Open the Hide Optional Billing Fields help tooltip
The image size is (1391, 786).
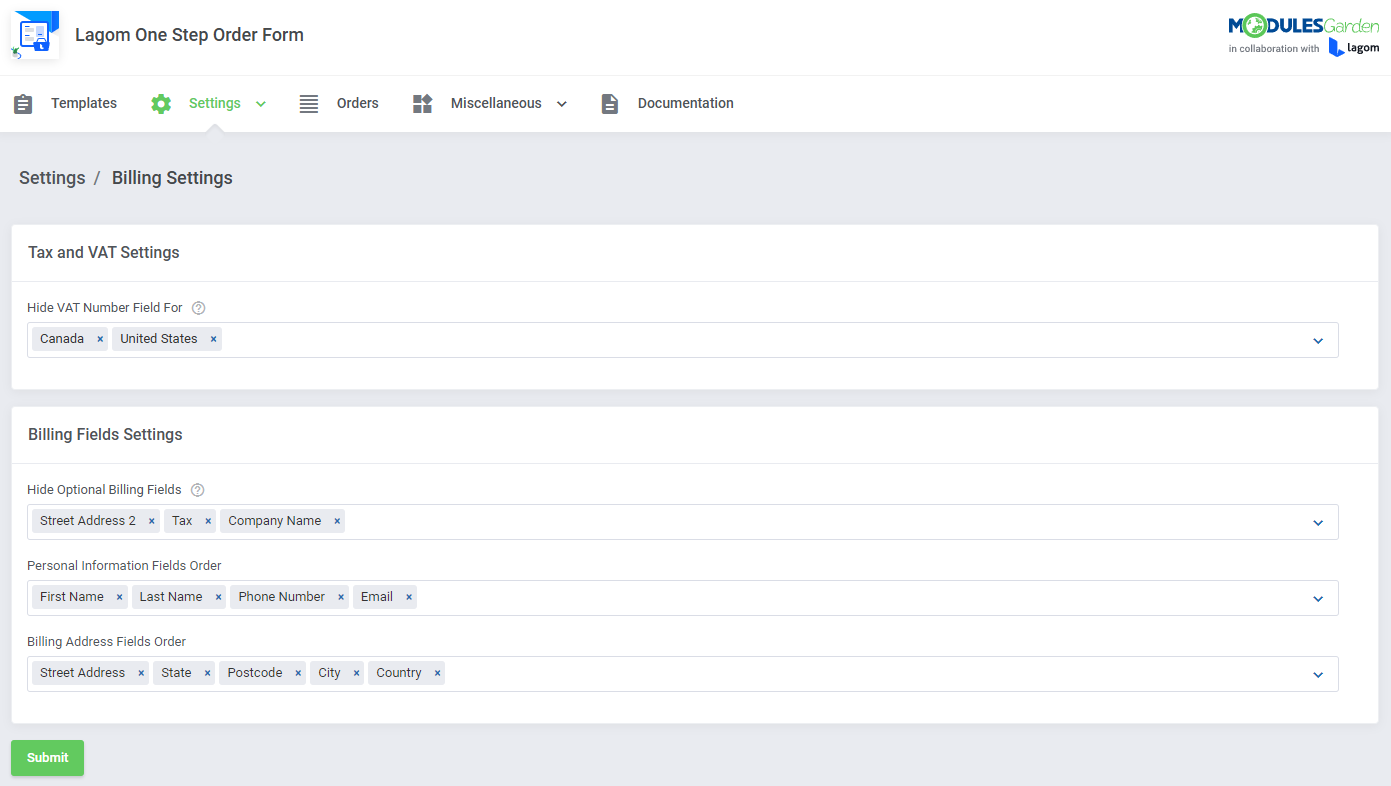coord(197,489)
